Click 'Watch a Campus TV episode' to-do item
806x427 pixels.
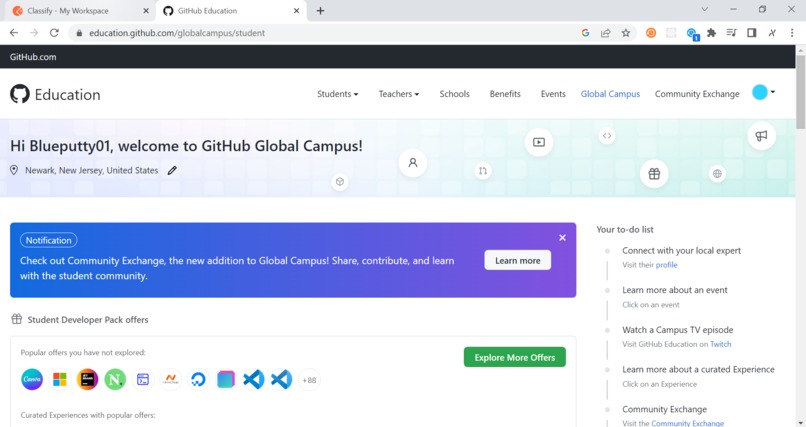click(677, 330)
